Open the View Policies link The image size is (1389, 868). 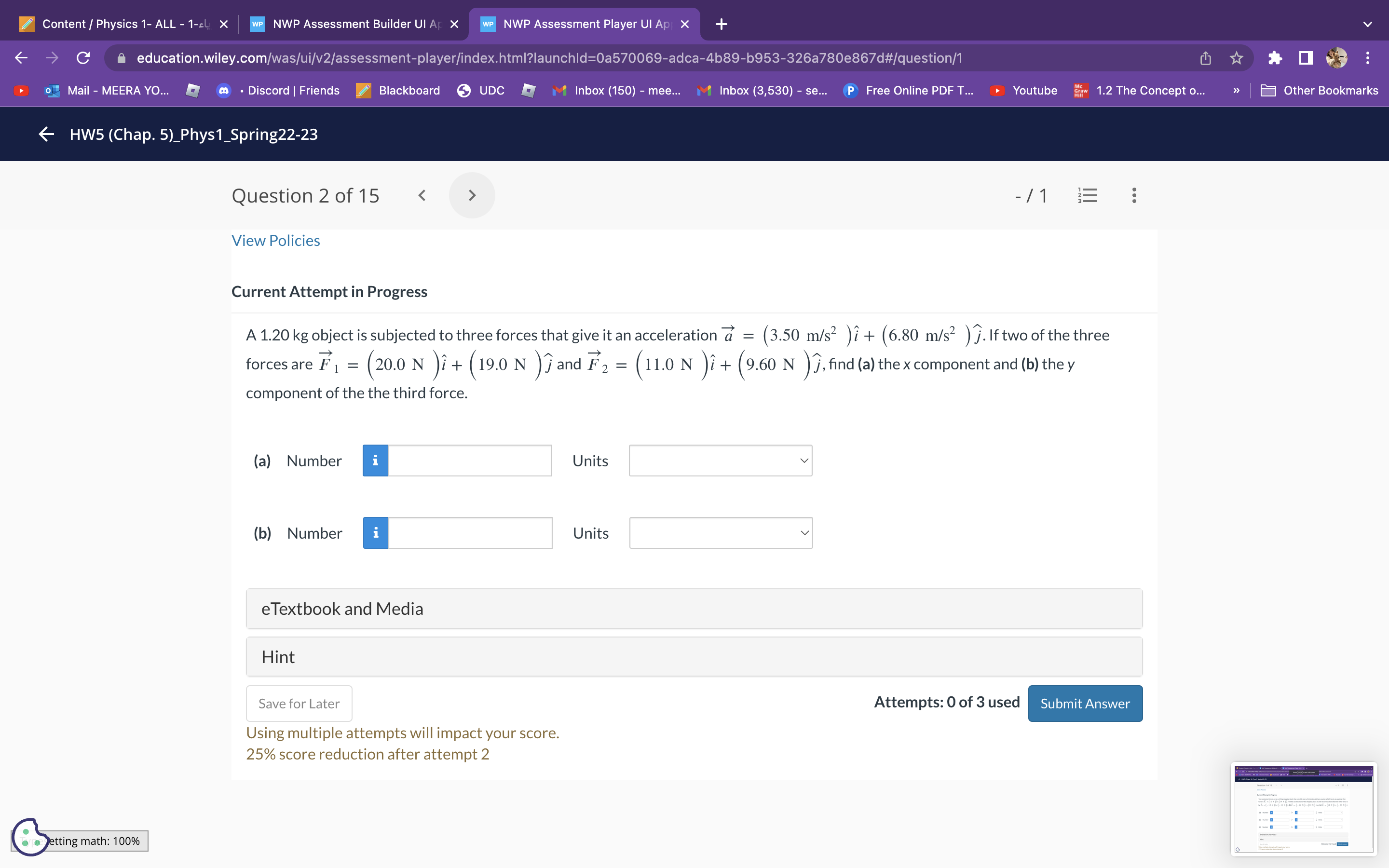coord(275,241)
